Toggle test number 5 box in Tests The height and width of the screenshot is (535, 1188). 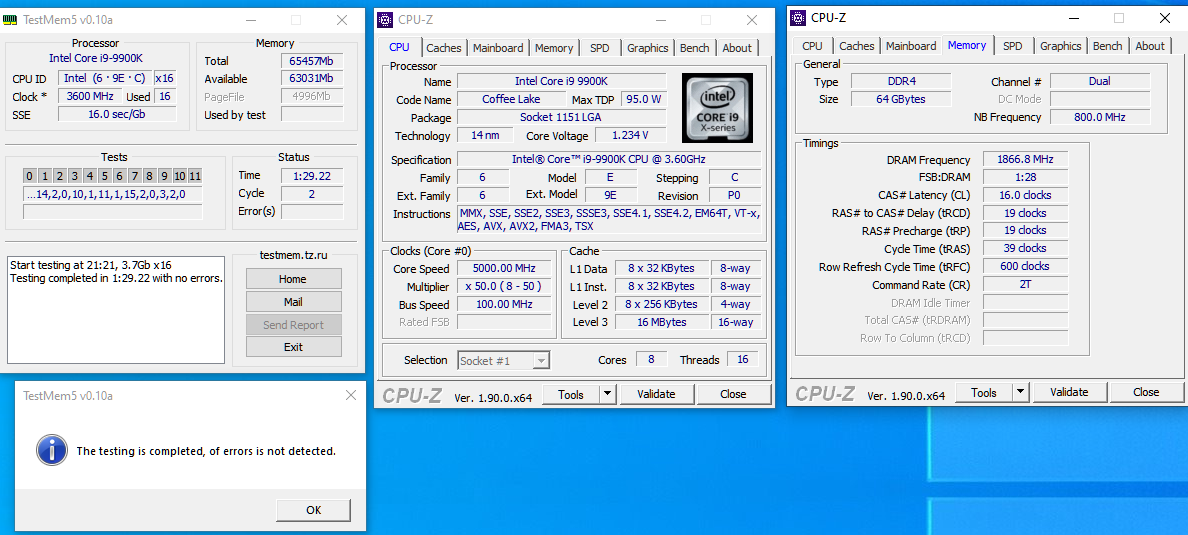[x=105, y=176]
